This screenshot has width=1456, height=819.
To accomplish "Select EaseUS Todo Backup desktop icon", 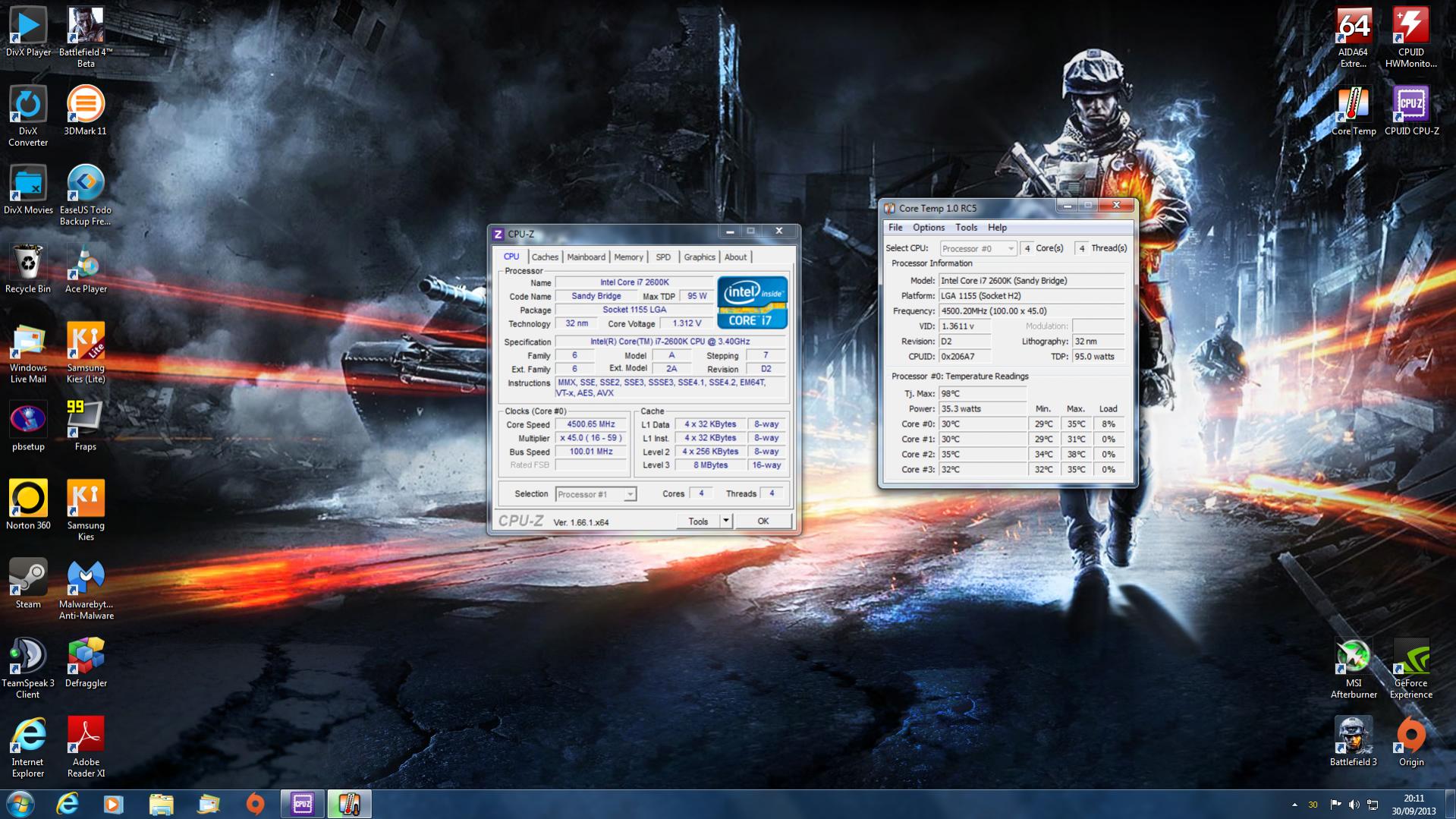I will (x=86, y=195).
